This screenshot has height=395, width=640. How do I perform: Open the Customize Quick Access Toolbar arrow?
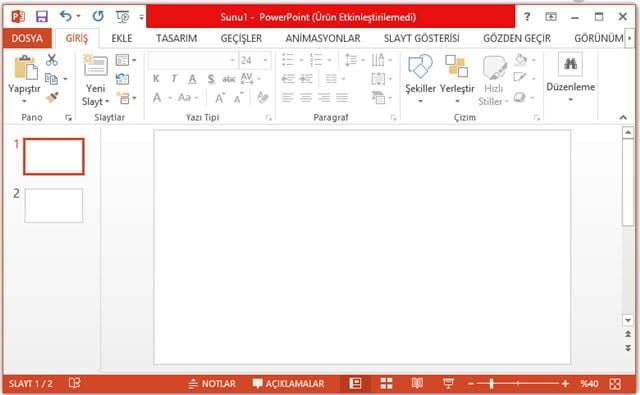coord(141,17)
